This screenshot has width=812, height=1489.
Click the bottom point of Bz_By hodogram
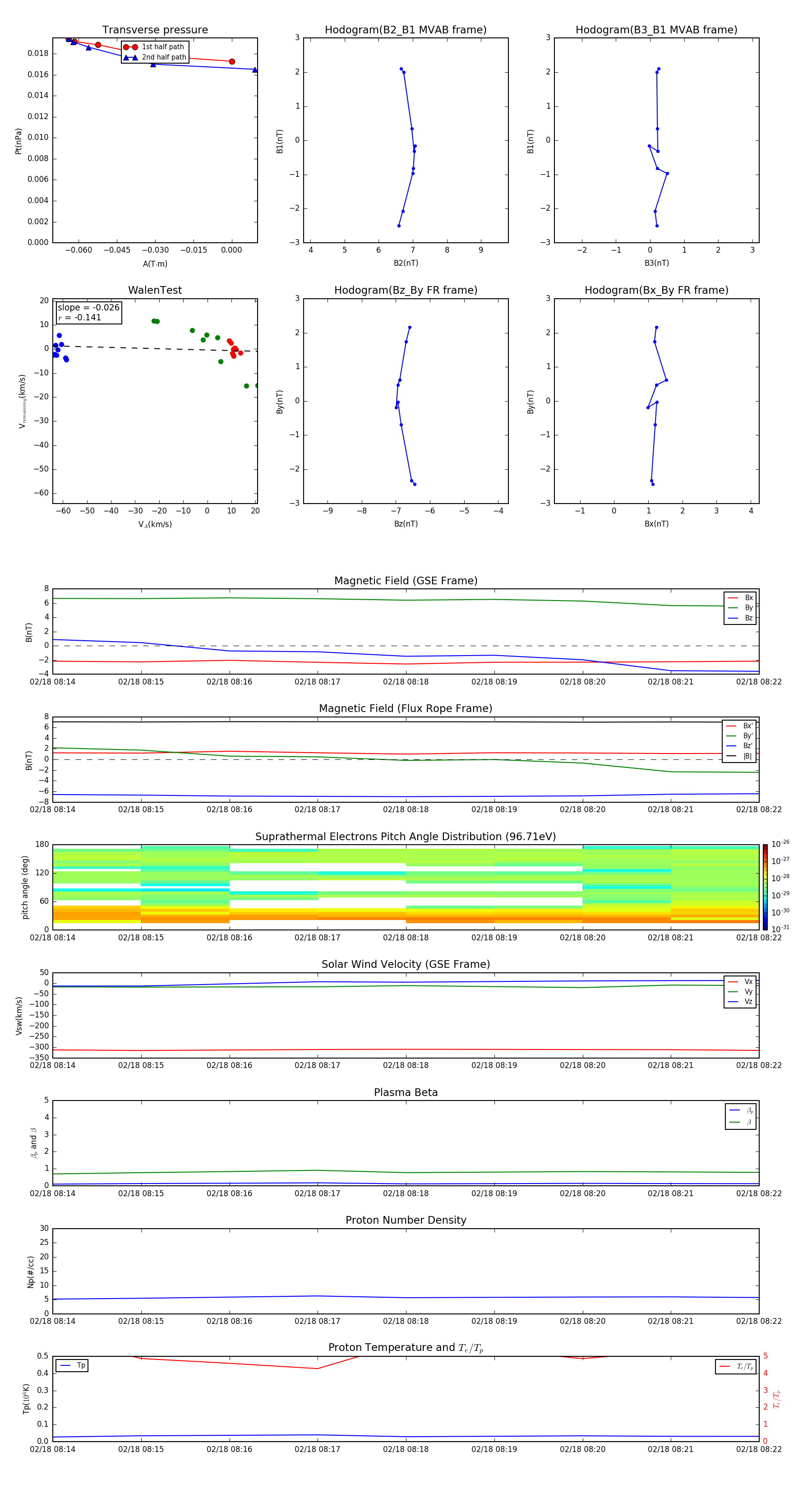[415, 485]
